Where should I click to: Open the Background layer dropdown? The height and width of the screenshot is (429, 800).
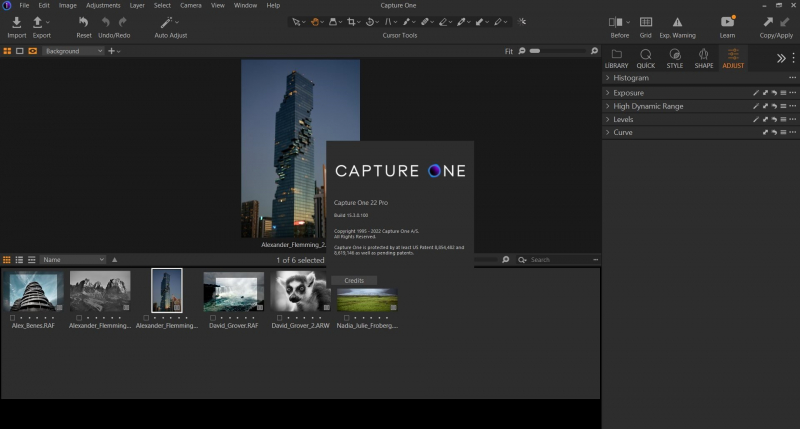coord(73,50)
